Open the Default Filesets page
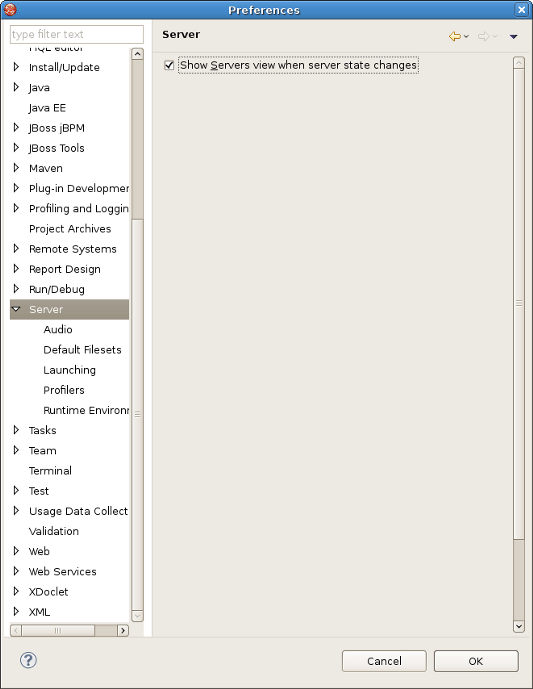533x689 pixels. click(x=82, y=350)
